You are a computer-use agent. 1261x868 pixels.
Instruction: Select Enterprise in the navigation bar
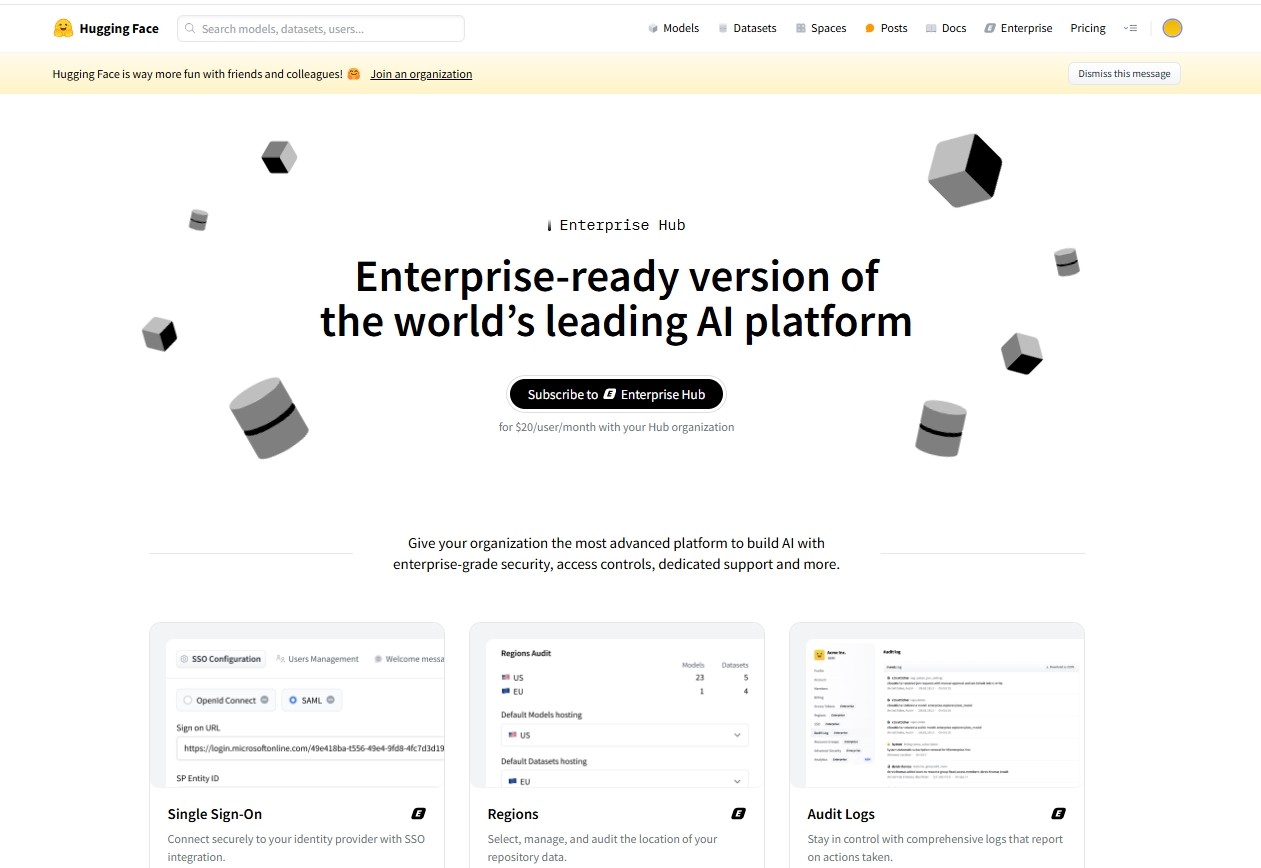[1019, 28]
